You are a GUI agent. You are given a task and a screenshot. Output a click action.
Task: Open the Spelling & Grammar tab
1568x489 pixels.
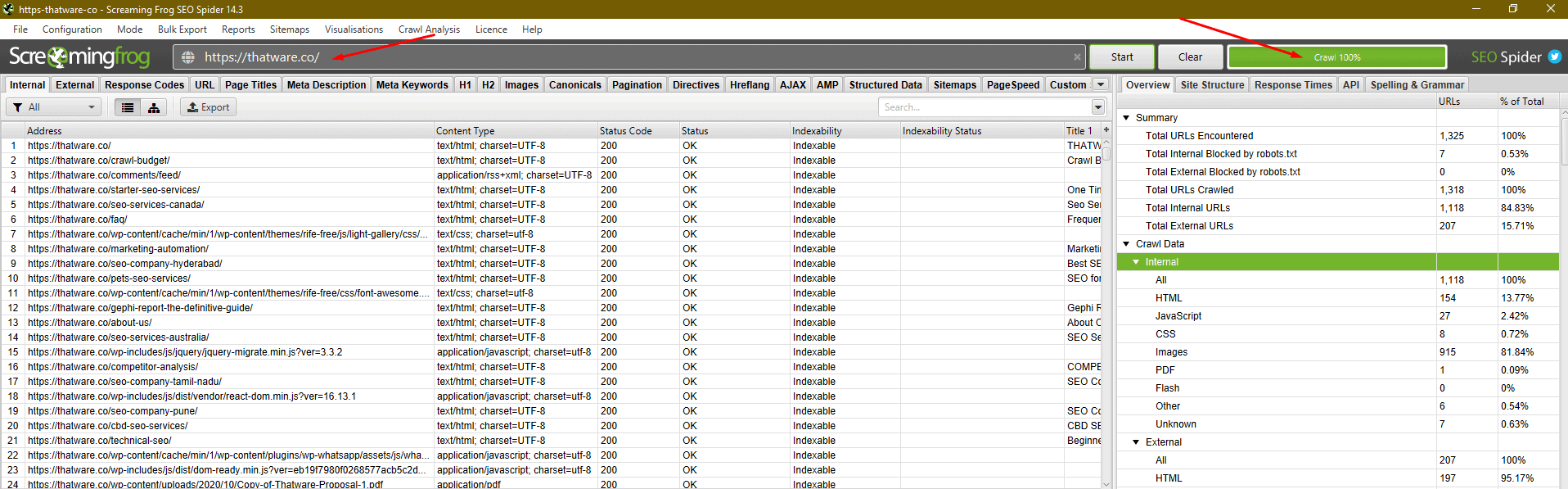tap(1417, 85)
